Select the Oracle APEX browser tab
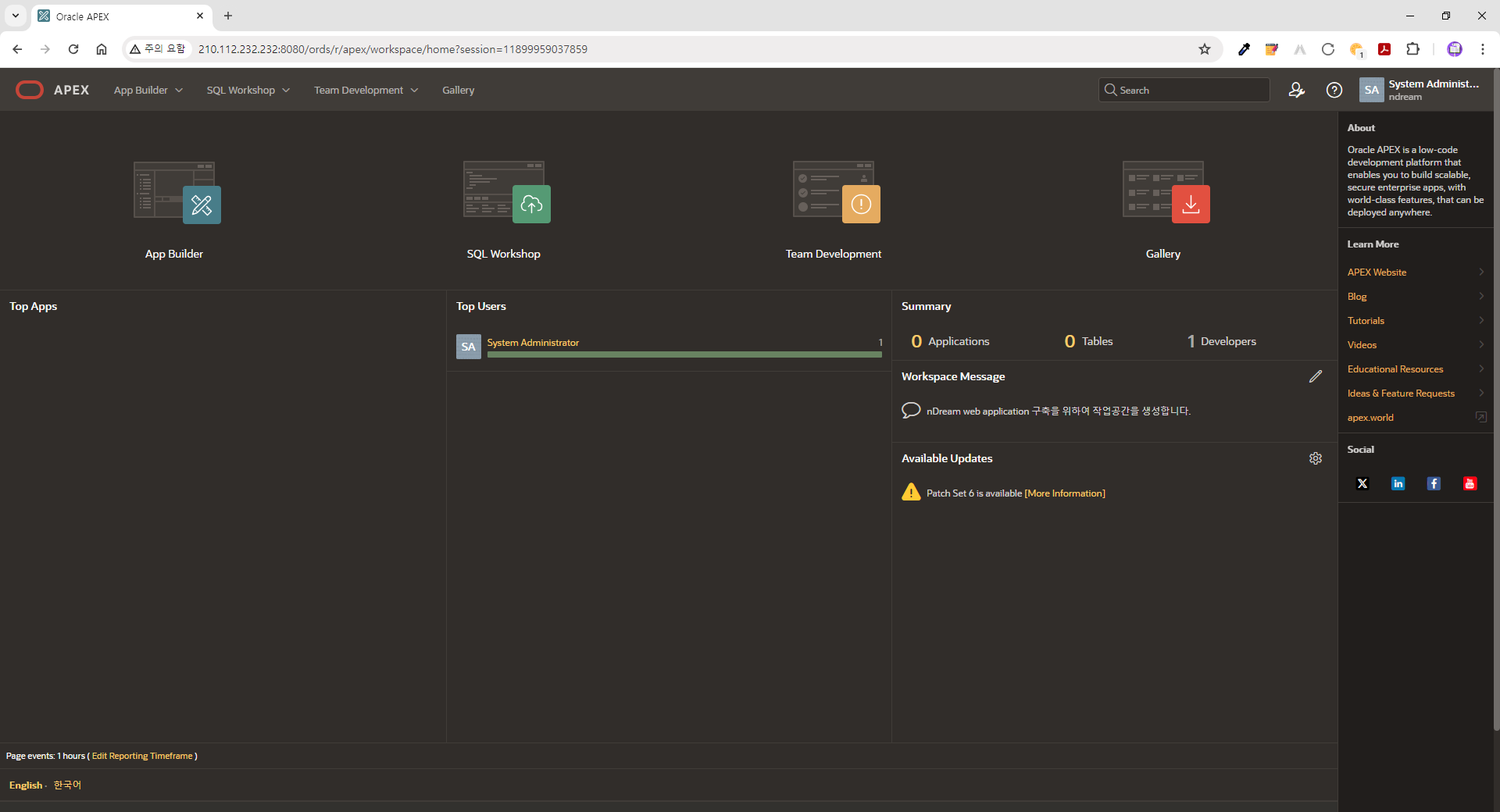 121,16
